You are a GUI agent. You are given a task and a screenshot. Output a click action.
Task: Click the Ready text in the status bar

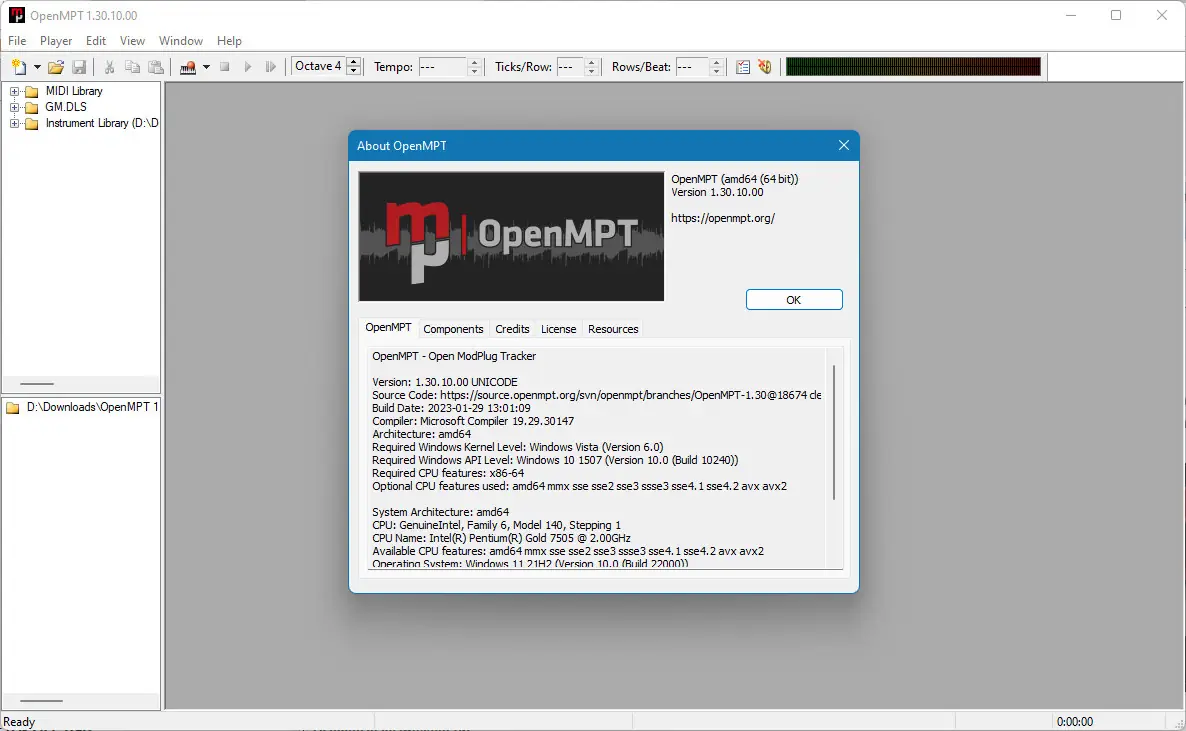[19, 722]
